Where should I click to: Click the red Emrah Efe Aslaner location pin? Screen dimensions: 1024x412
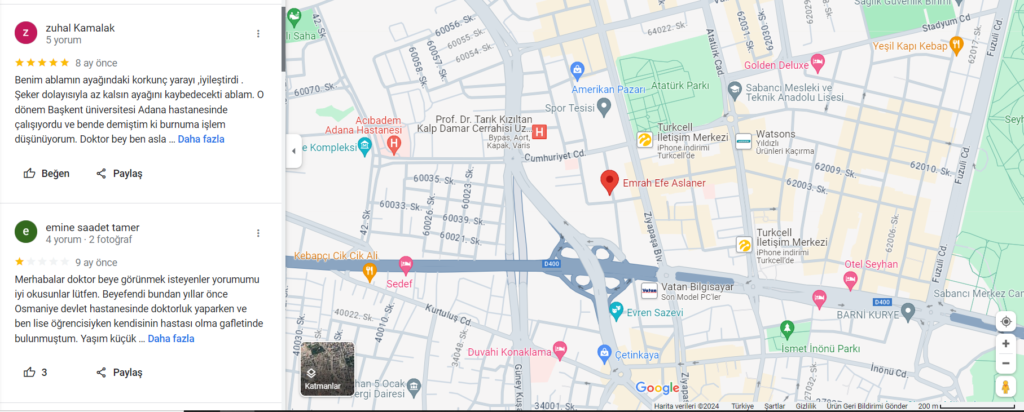[x=609, y=182]
